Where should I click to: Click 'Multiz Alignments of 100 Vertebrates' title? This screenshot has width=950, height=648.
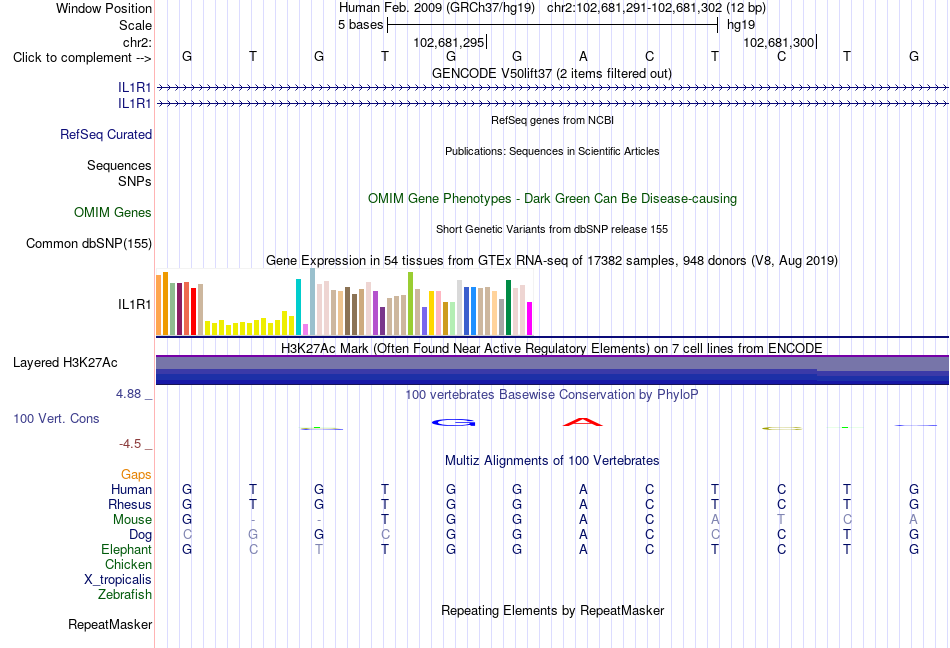(x=552, y=460)
